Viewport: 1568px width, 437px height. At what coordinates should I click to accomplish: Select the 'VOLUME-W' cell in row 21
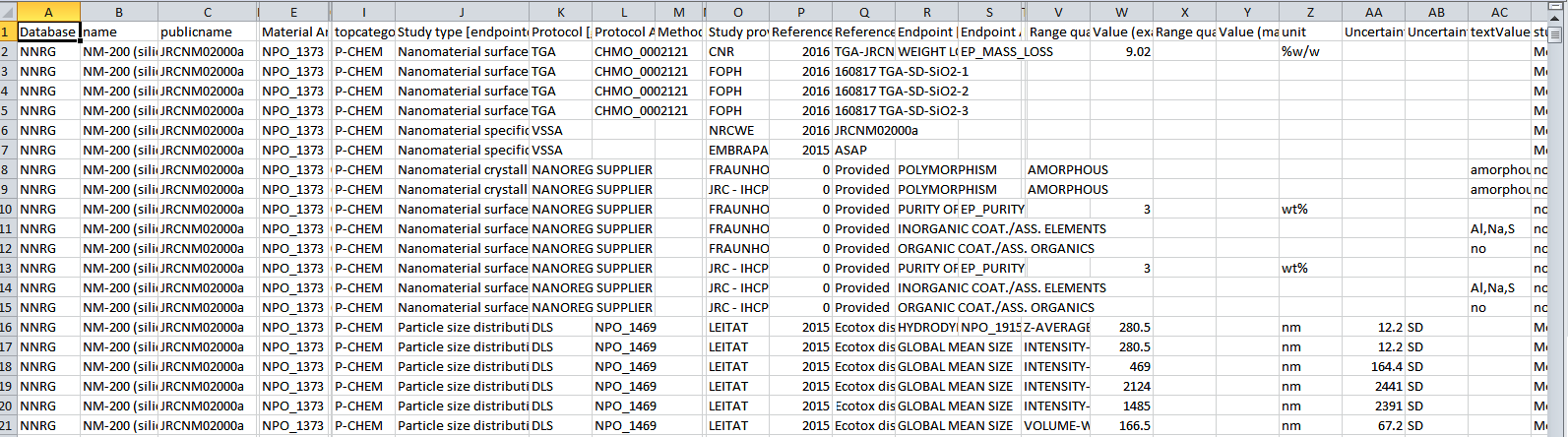pyautogui.click(x=1057, y=425)
